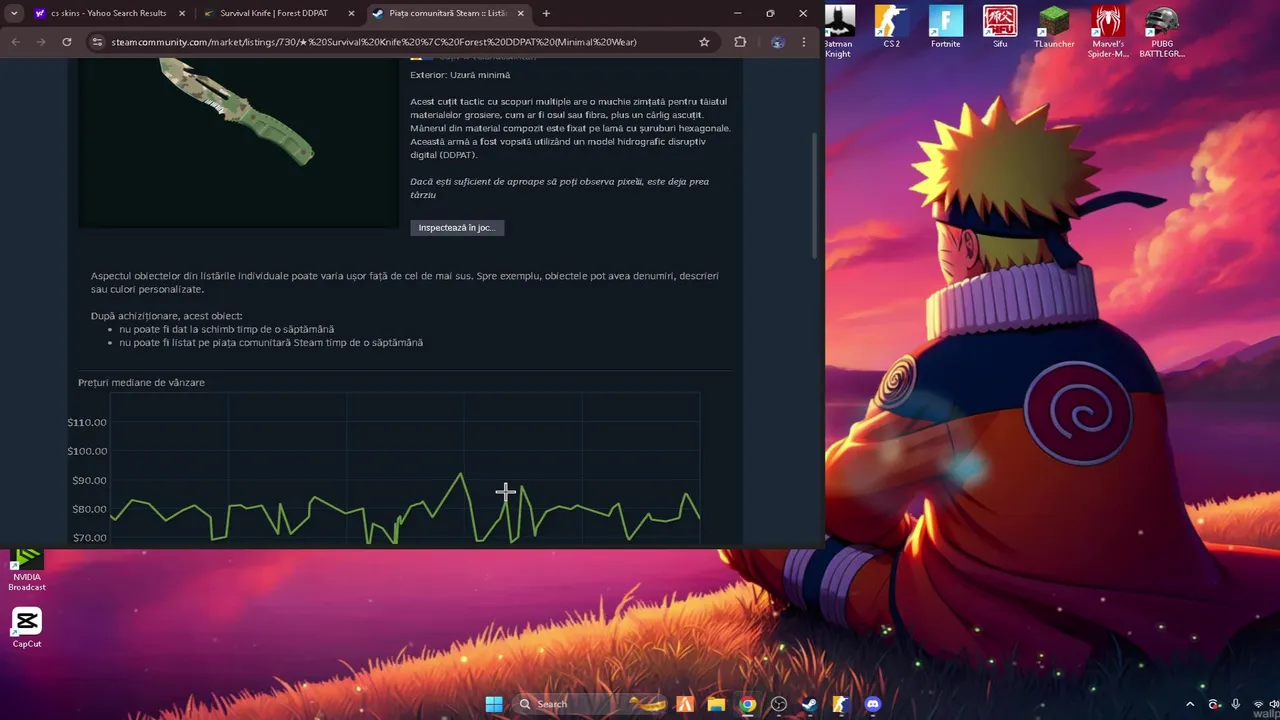Click the $110.00 price axis label
Screen dimensions: 1280x720
[x=87, y=422]
